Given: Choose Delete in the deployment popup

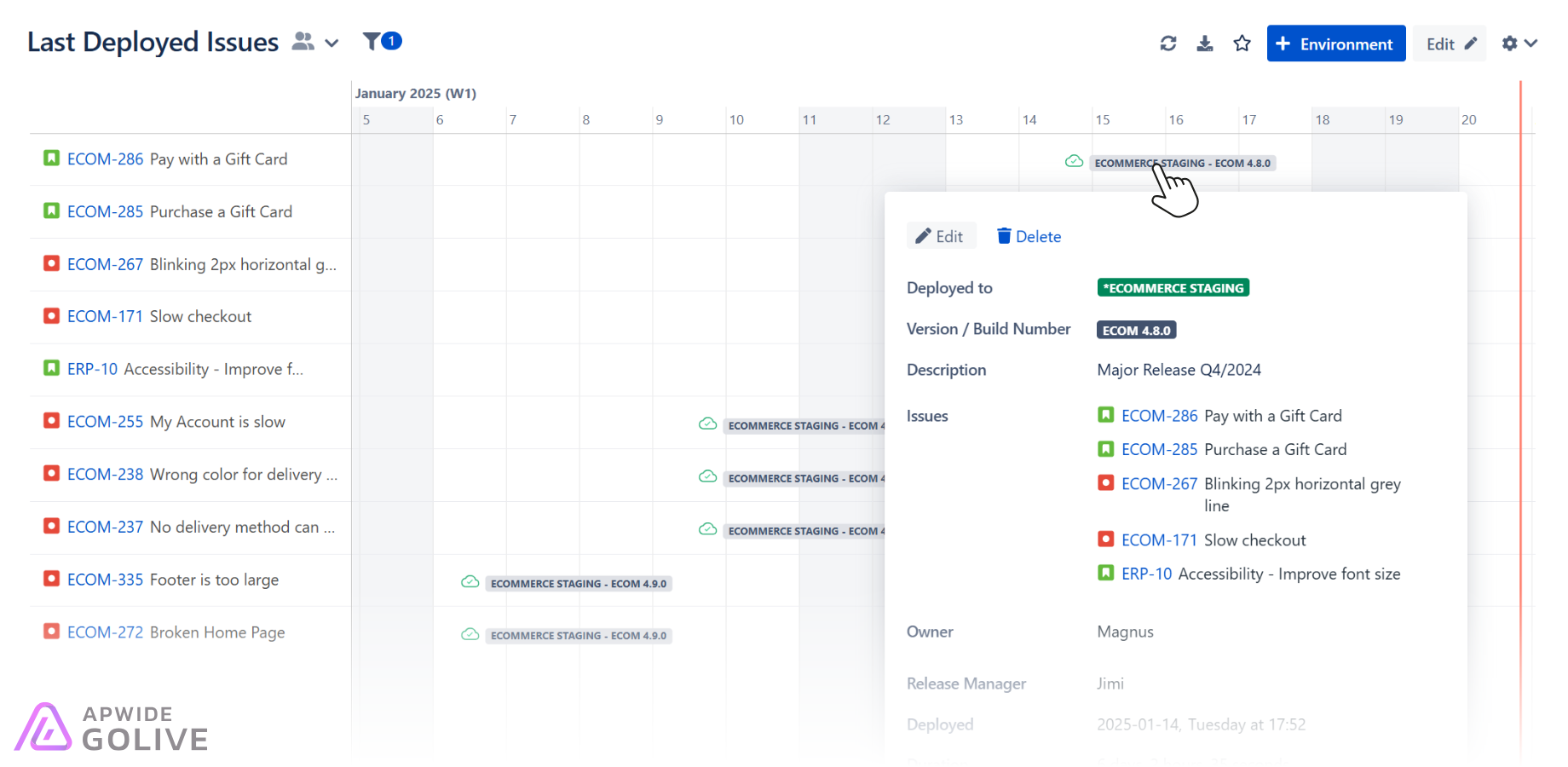Looking at the screenshot, I should pyautogui.click(x=1029, y=237).
